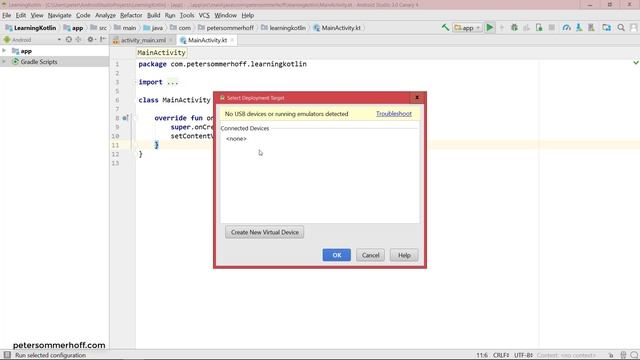640x360 pixels.
Task: Open the Navigate menu
Action: (60, 15)
